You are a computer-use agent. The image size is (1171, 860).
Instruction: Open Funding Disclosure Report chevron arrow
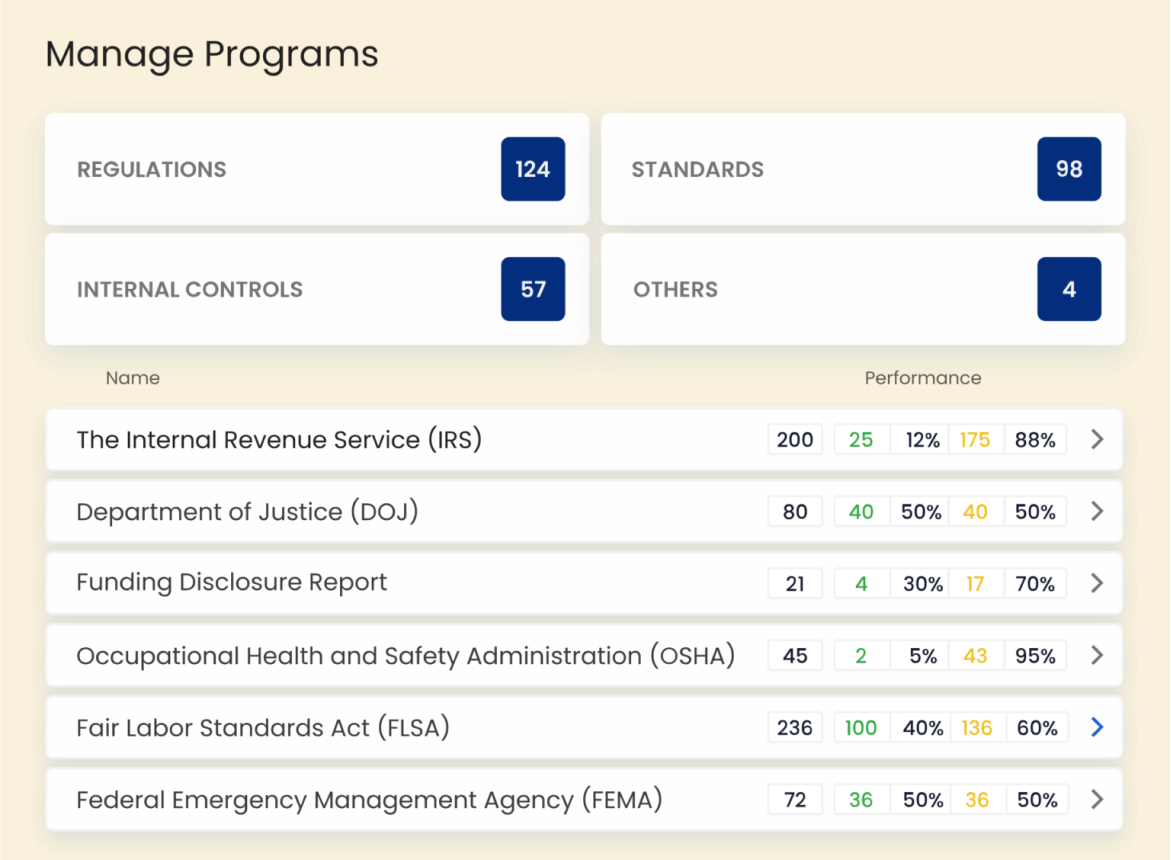click(x=1096, y=583)
